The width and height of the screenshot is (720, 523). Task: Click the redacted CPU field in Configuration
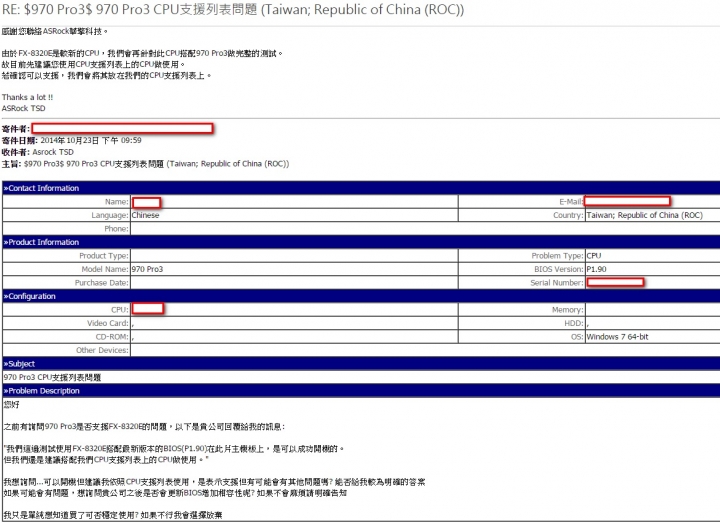[148, 308]
